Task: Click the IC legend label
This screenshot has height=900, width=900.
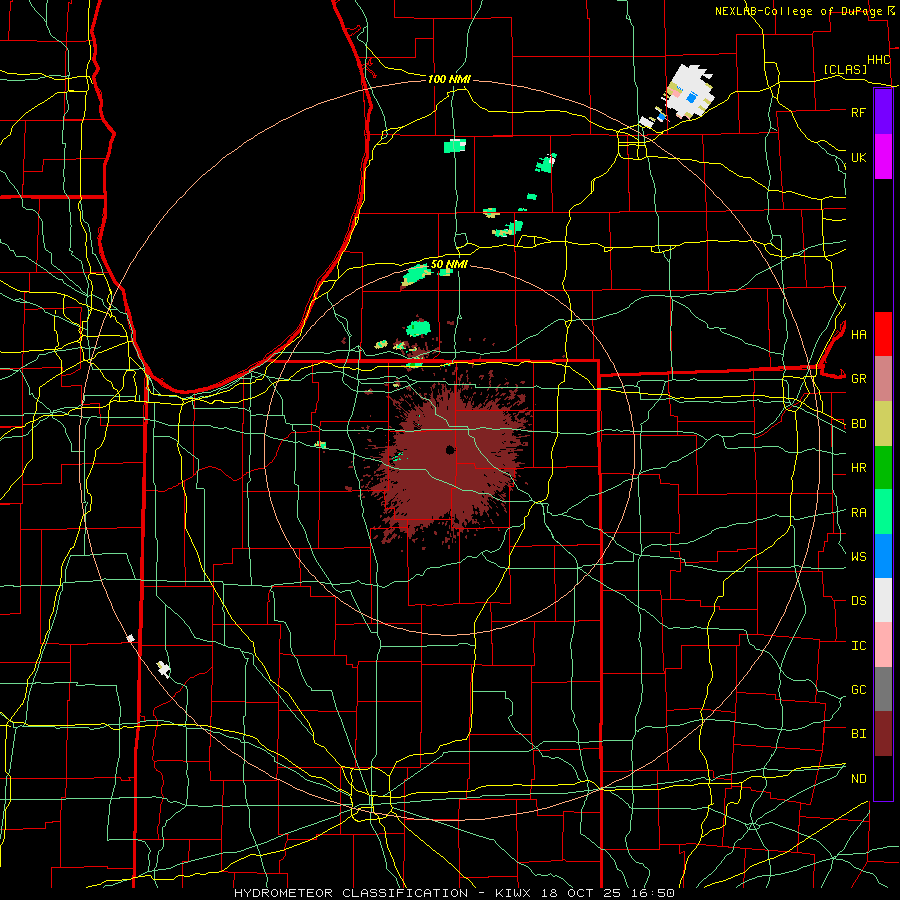Action: click(x=858, y=646)
